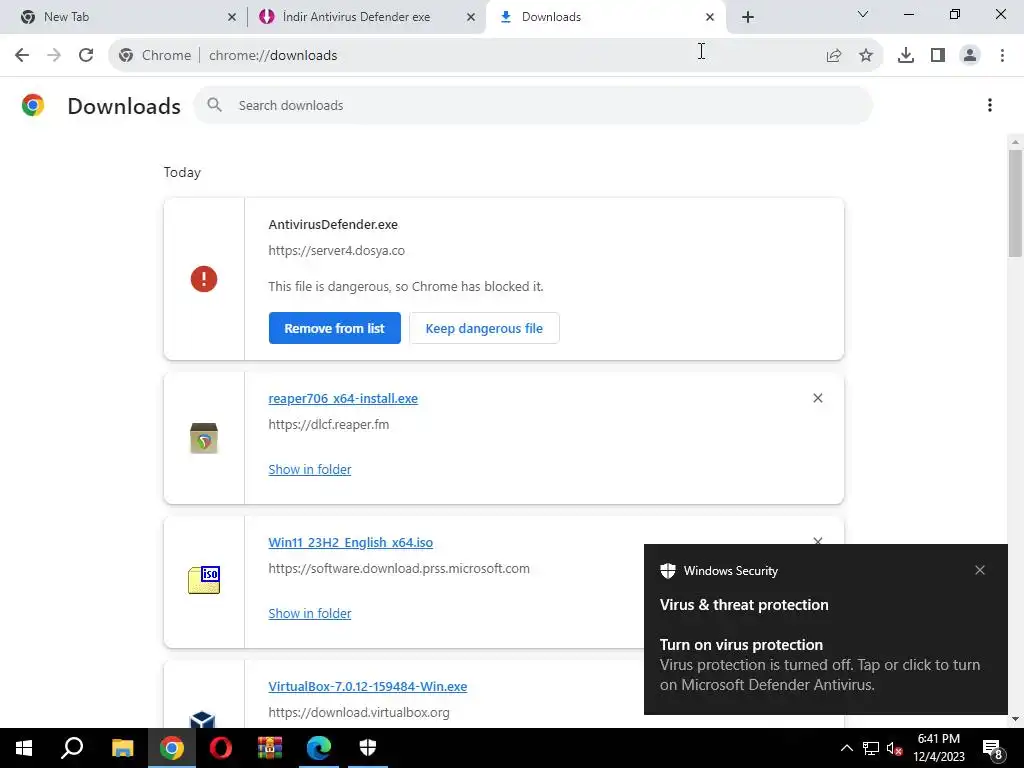1024x768 pixels.
Task: Click the browser forward arrow
Action: point(54,55)
